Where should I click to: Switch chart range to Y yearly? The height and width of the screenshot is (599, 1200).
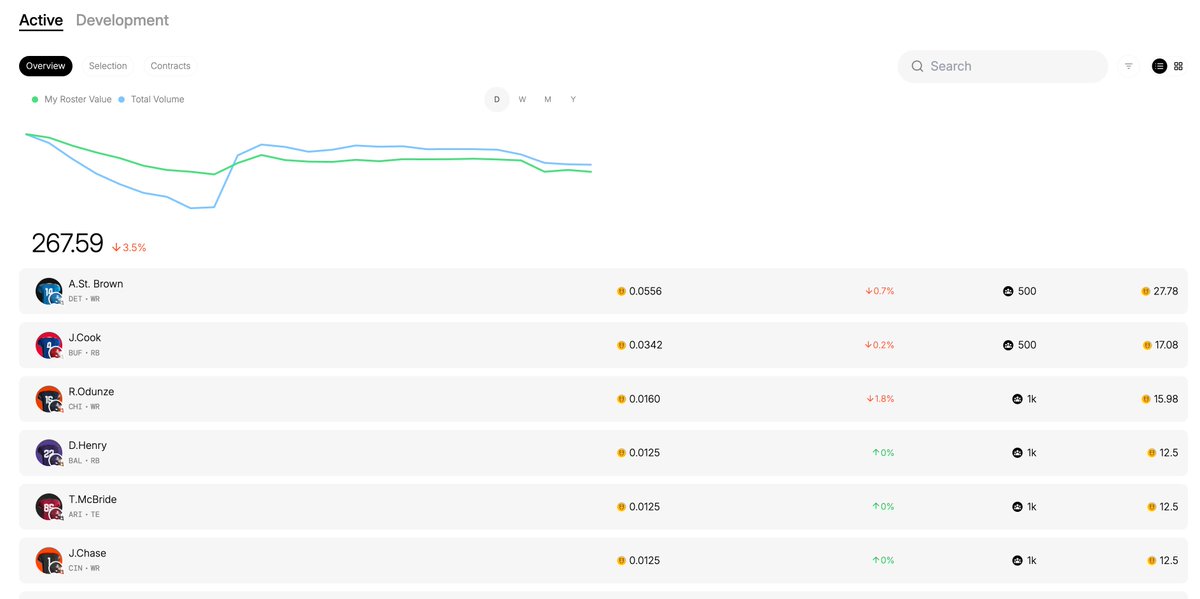(x=573, y=100)
